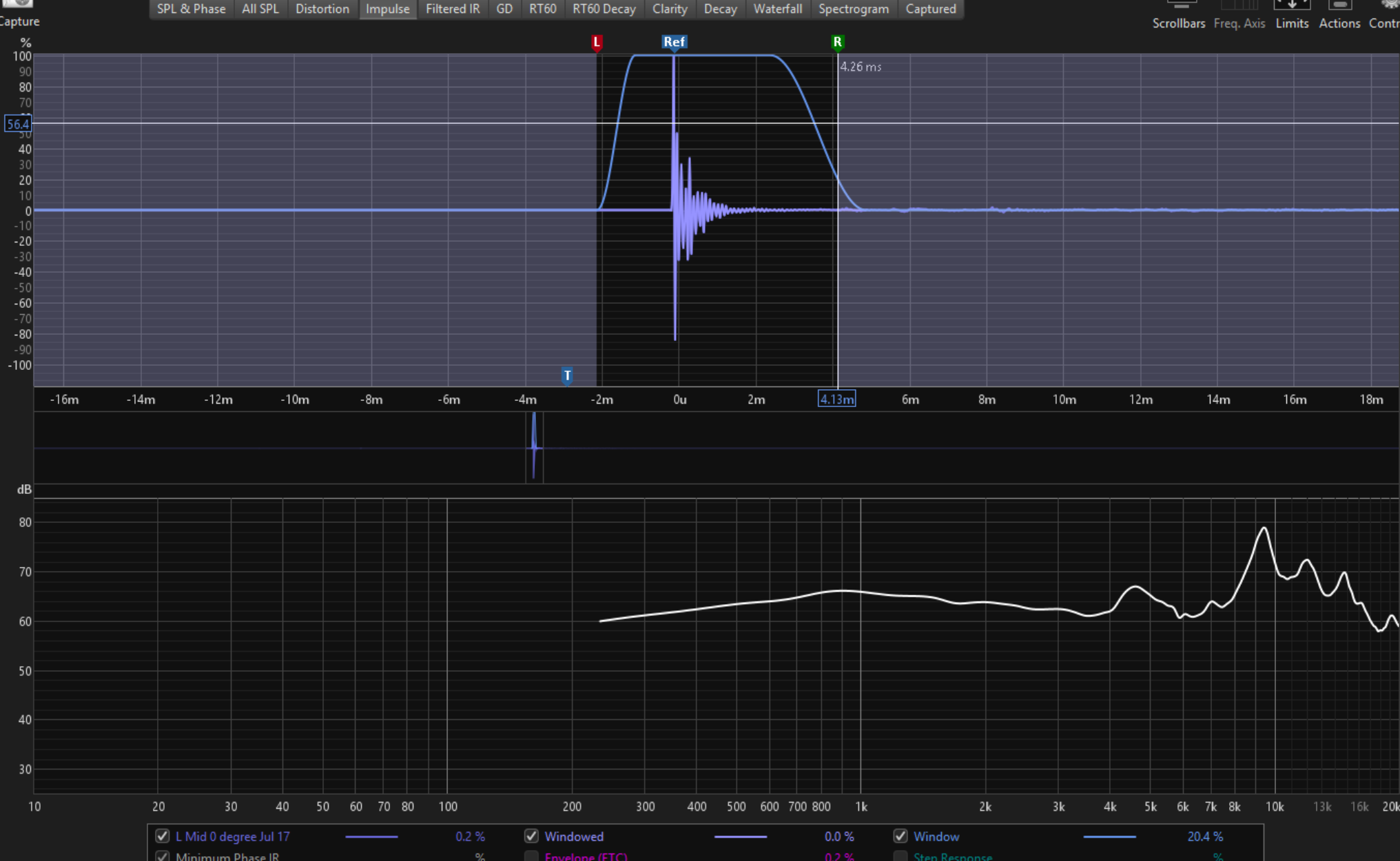Toggle the Window trace checkbox
The width and height of the screenshot is (1400, 861).
[900, 836]
